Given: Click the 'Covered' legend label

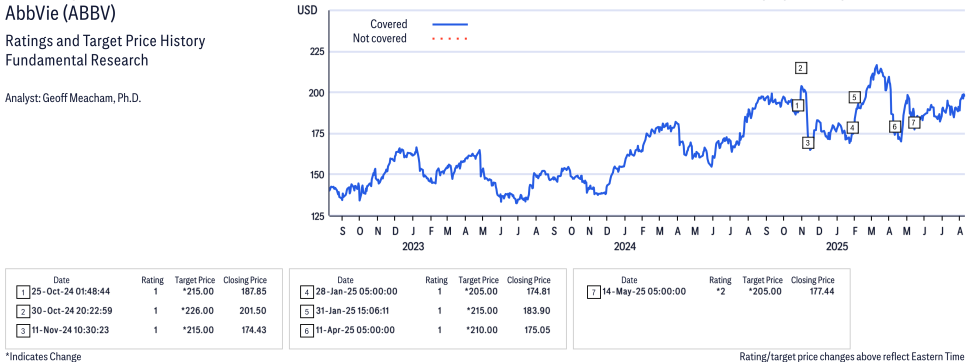Looking at the screenshot, I should [x=389, y=24].
